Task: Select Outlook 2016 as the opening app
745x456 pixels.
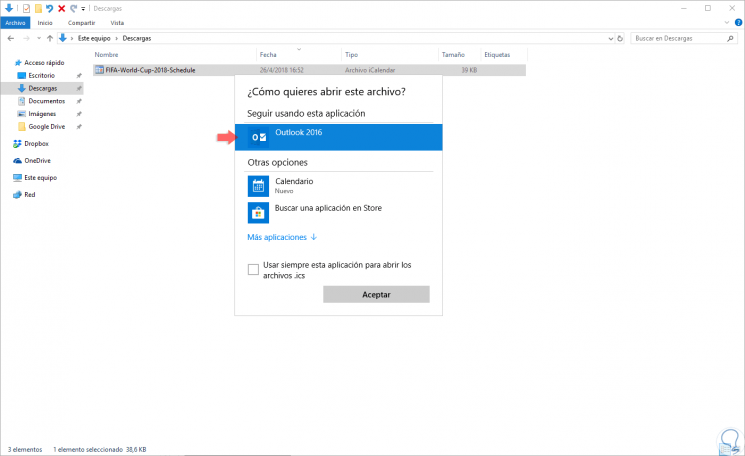Action: tap(338, 137)
